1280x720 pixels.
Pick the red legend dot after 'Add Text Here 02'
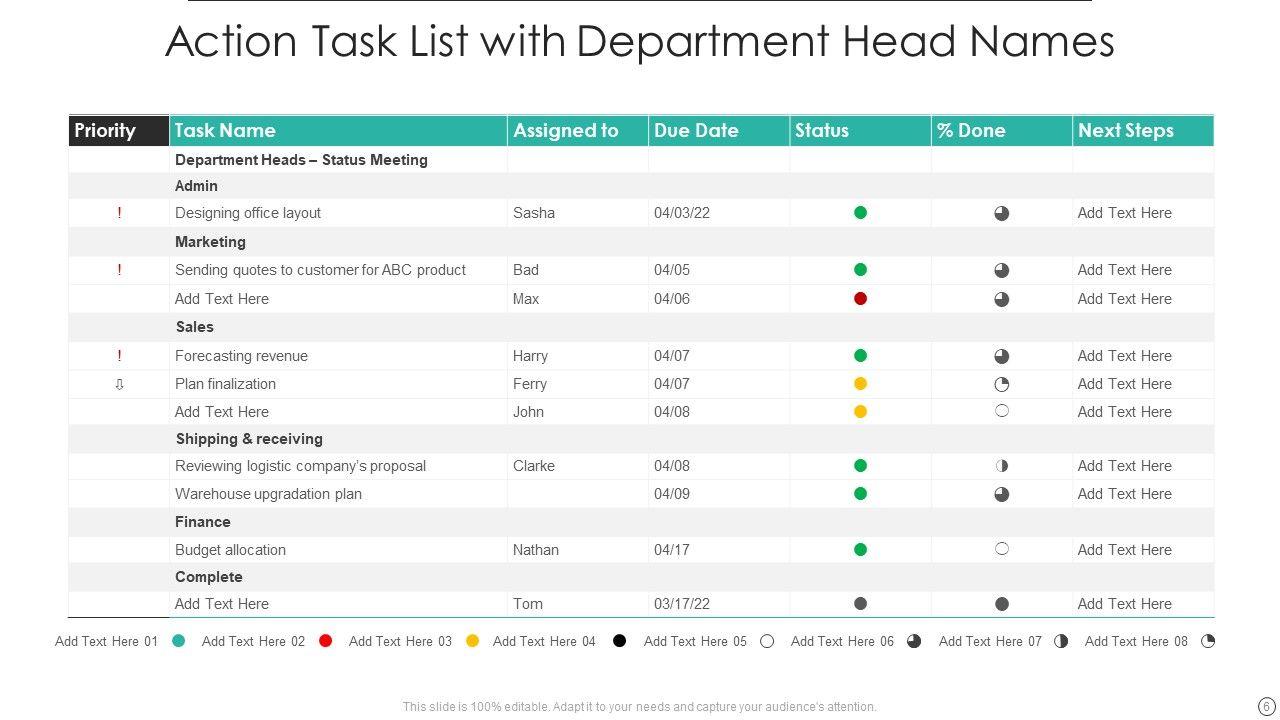[325, 642]
